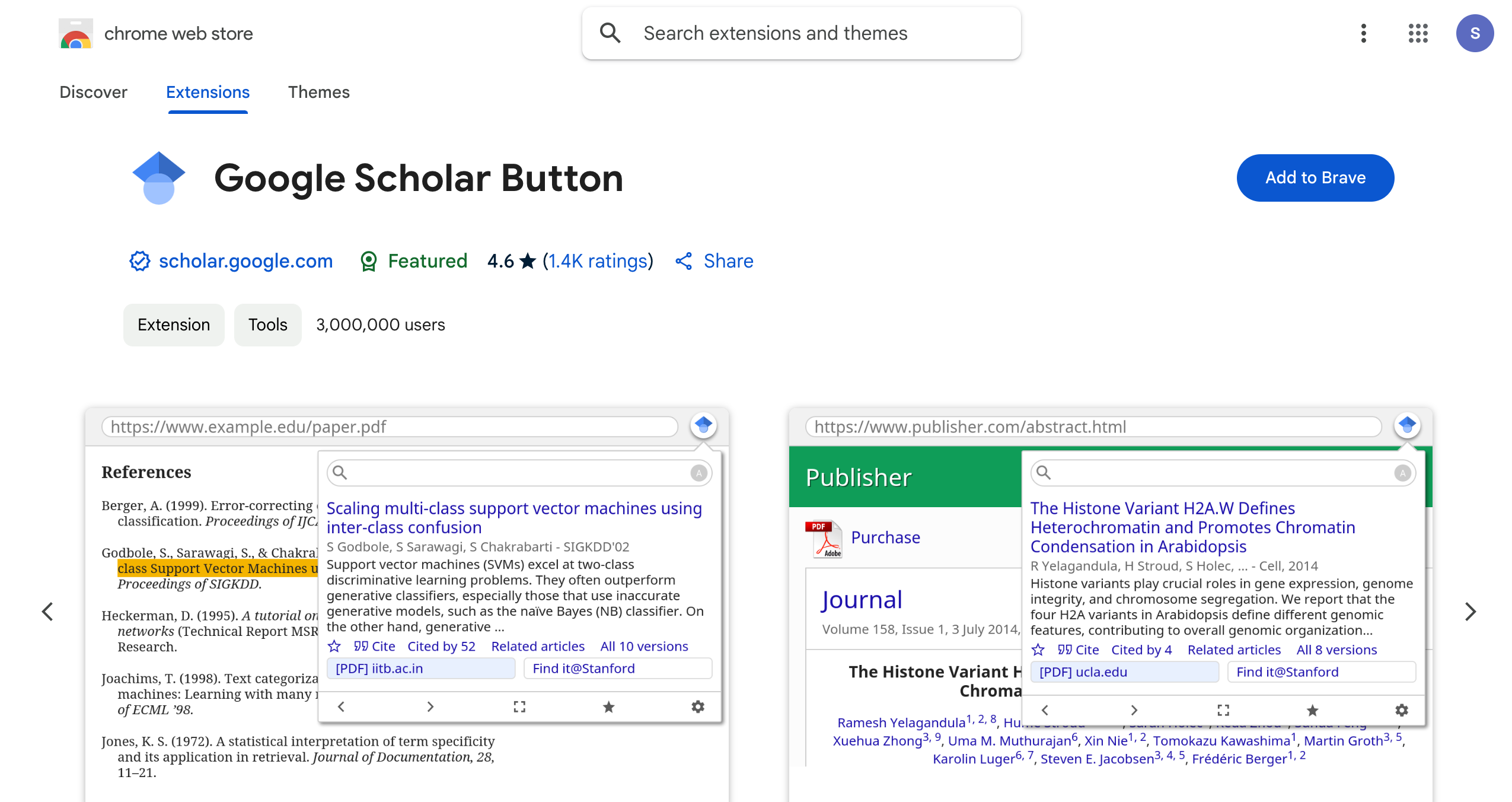Show the next screenshot with right arrow
The height and width of the screenshot is (802, 1512).
click(x=1469, y=612)
